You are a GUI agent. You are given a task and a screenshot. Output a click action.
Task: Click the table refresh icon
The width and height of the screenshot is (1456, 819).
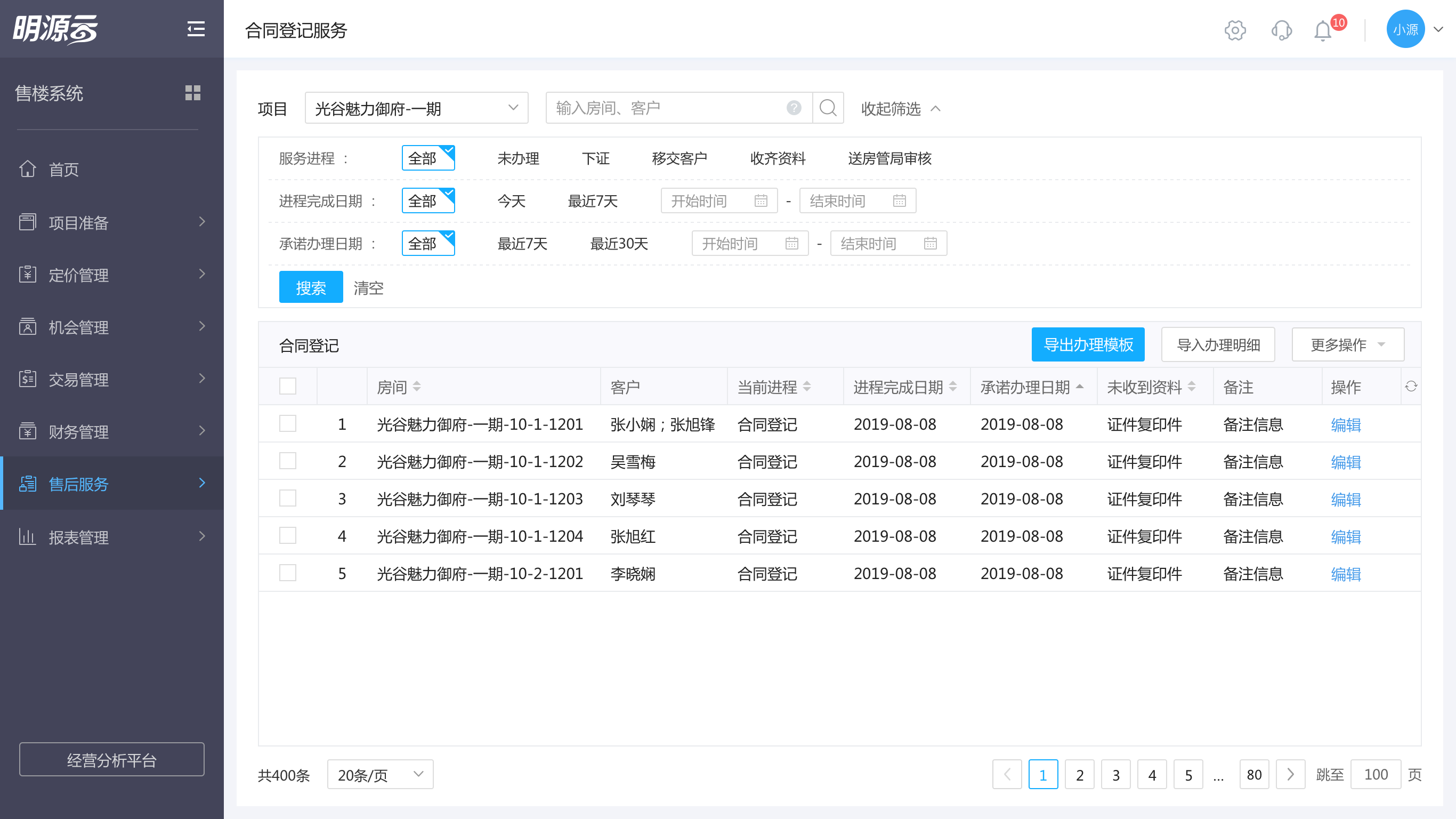pos(1411,387)
